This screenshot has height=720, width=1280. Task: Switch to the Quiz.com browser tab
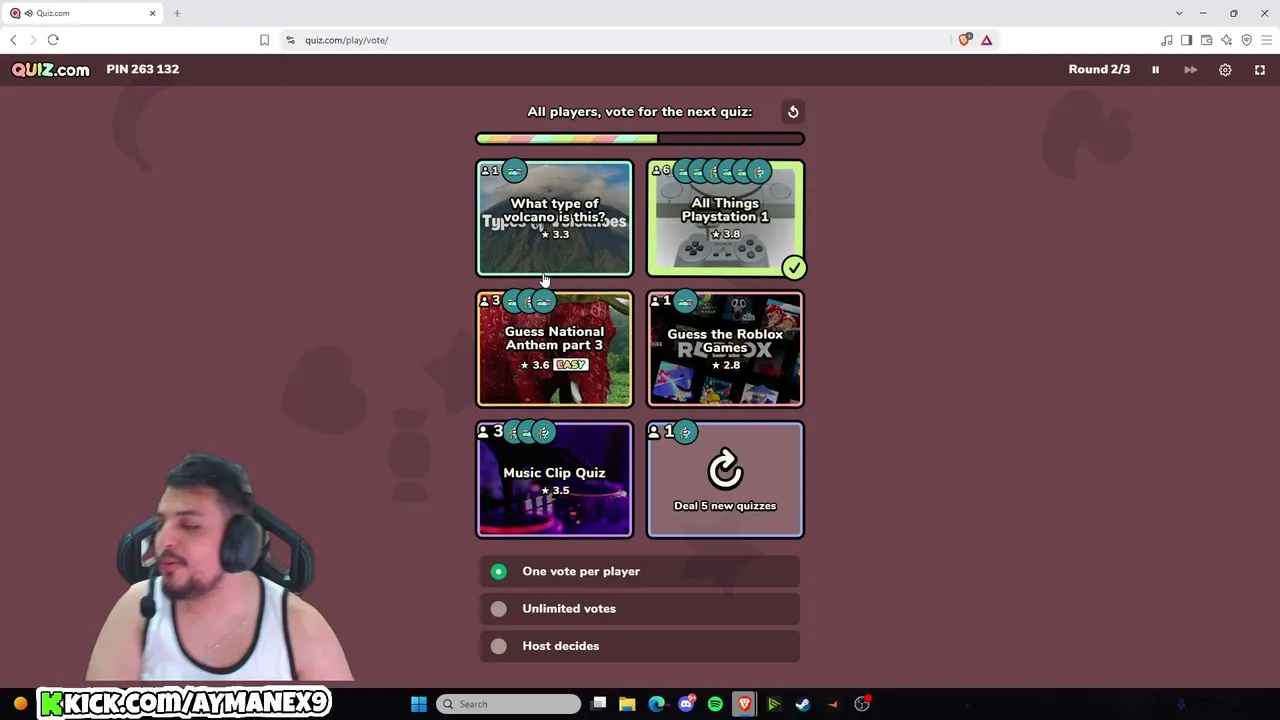[x=84, y=13]
